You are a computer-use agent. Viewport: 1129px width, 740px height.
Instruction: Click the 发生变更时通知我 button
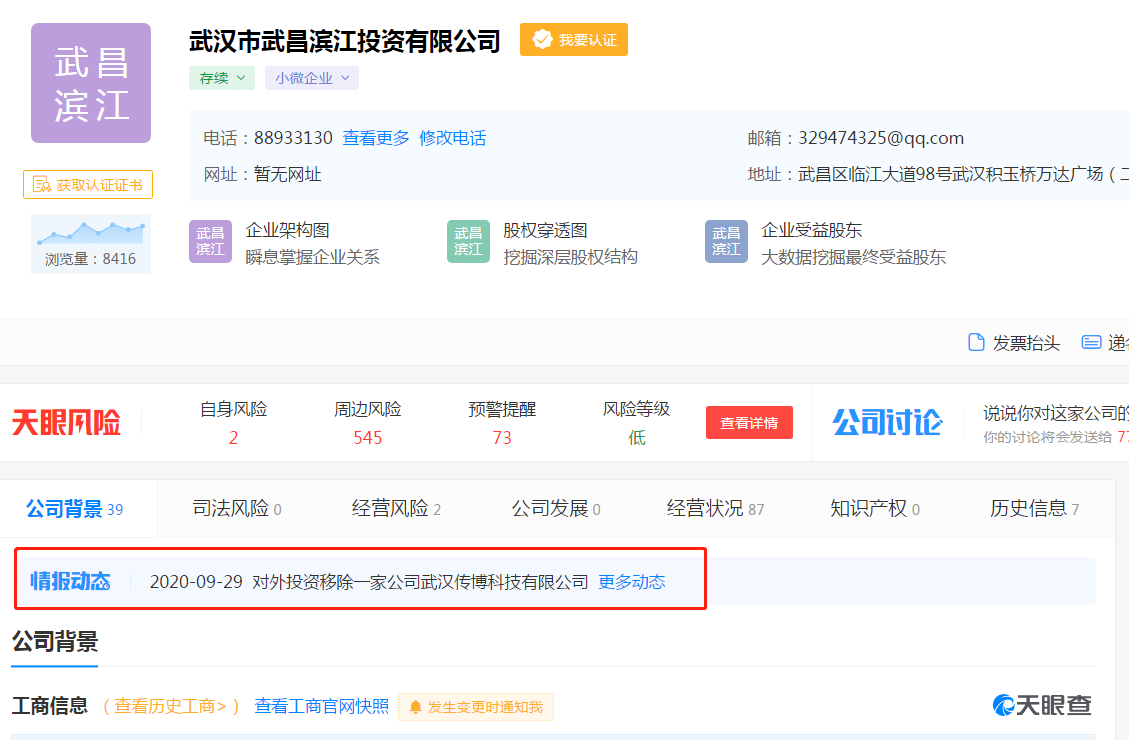click(476, 707)
